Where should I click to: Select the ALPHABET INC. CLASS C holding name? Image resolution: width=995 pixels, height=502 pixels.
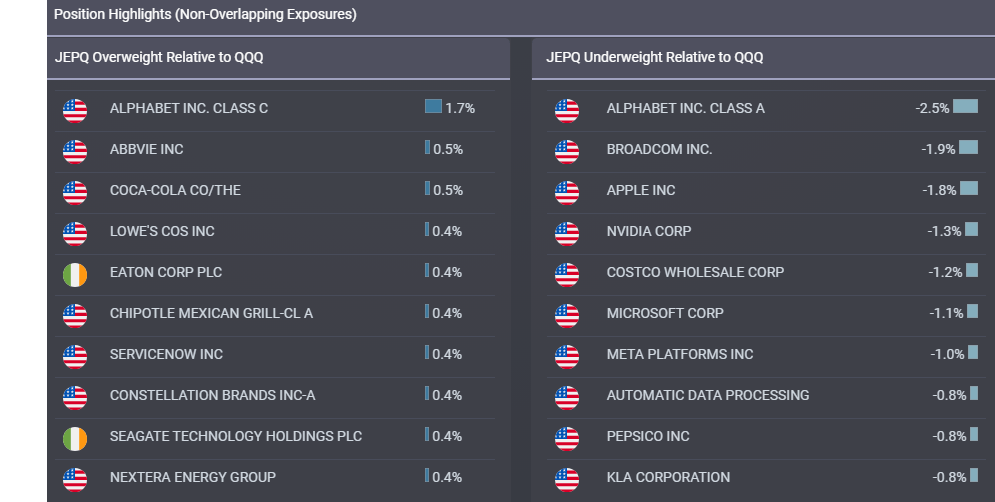[188, 109]
